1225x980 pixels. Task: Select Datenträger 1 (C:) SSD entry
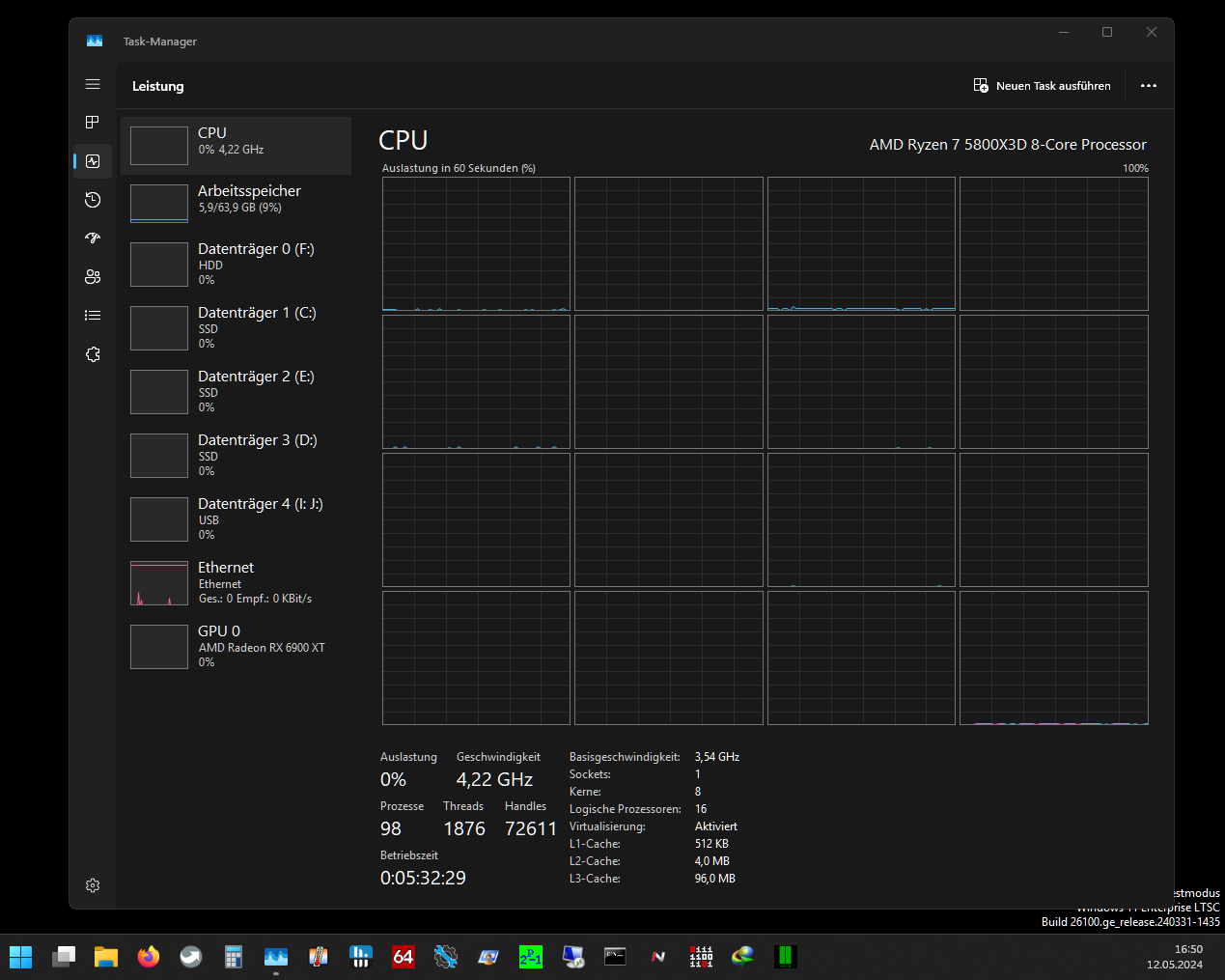pyautogui.click(x=236, y=327)
